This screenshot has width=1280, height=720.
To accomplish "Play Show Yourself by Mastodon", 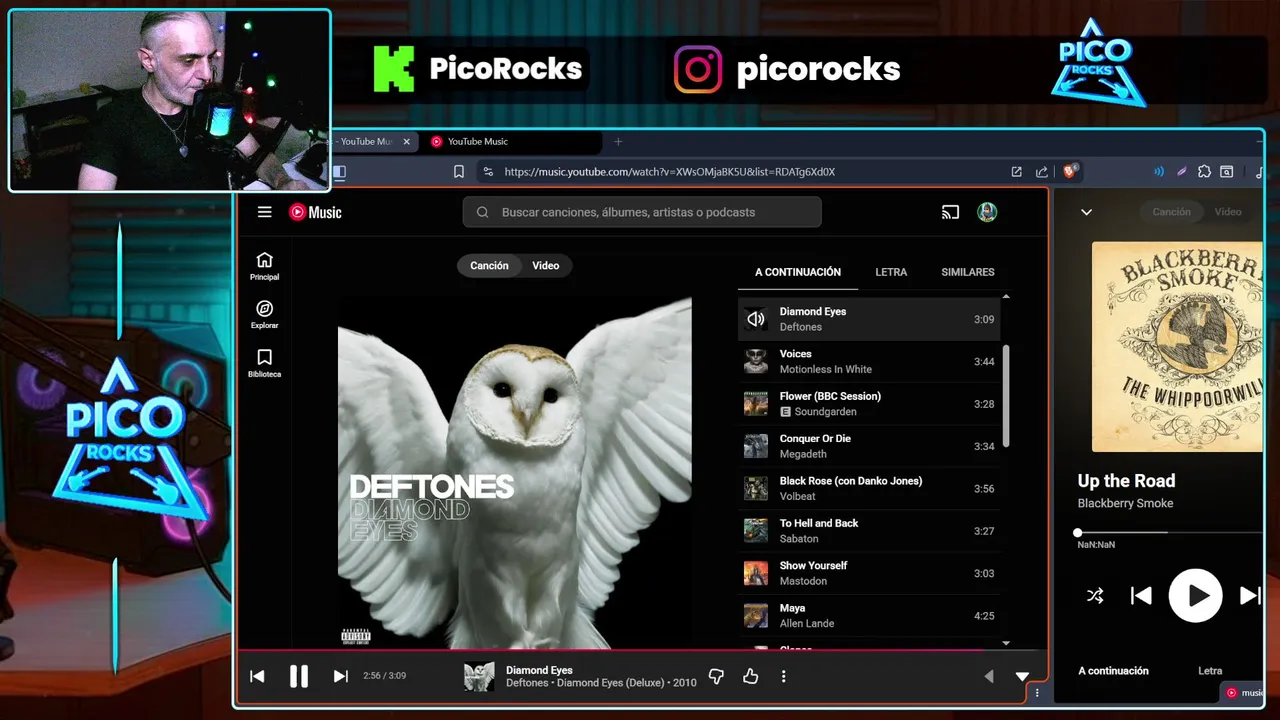I will (x=868, y=573).
